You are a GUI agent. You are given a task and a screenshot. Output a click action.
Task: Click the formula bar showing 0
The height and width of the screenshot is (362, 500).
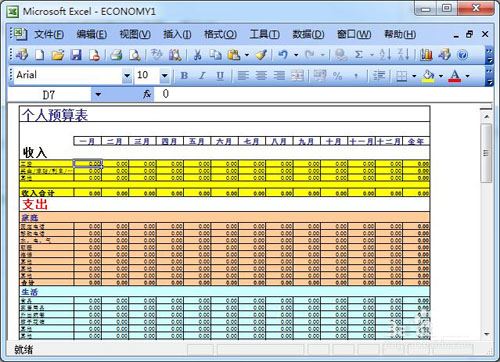[322, 94]
